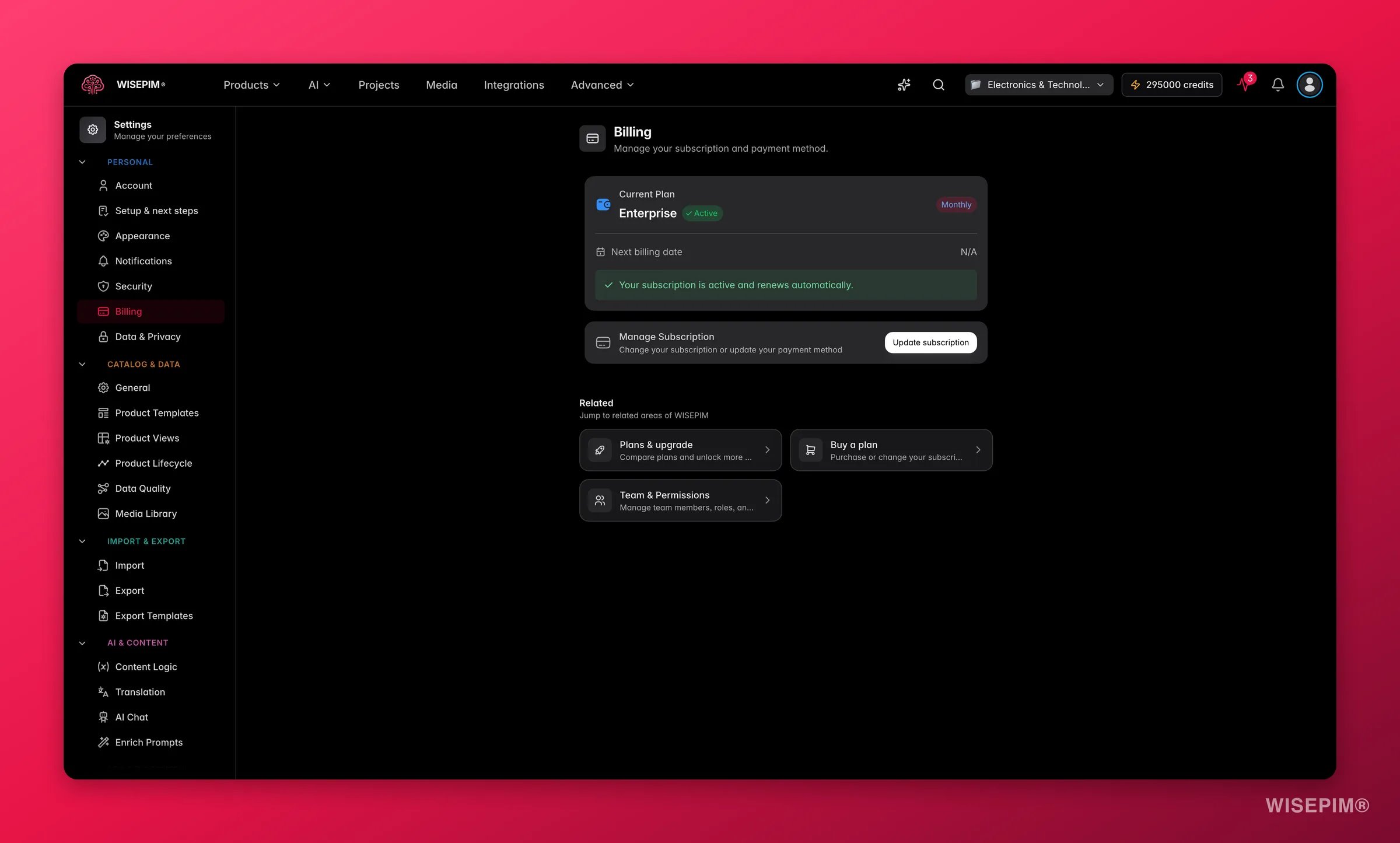The height and width of the screenshot is (843, 1400).
Task: Click the Product Templates layout icon
Action: click(x=103, y=413)
